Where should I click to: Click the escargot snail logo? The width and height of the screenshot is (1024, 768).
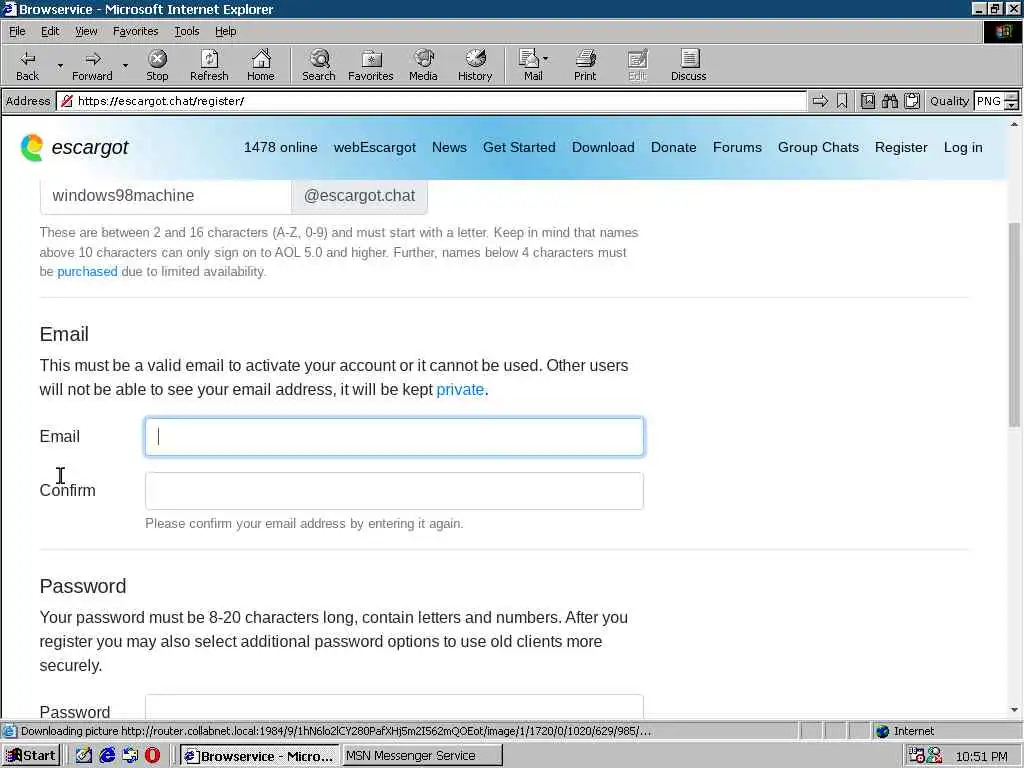coord(31,148)
